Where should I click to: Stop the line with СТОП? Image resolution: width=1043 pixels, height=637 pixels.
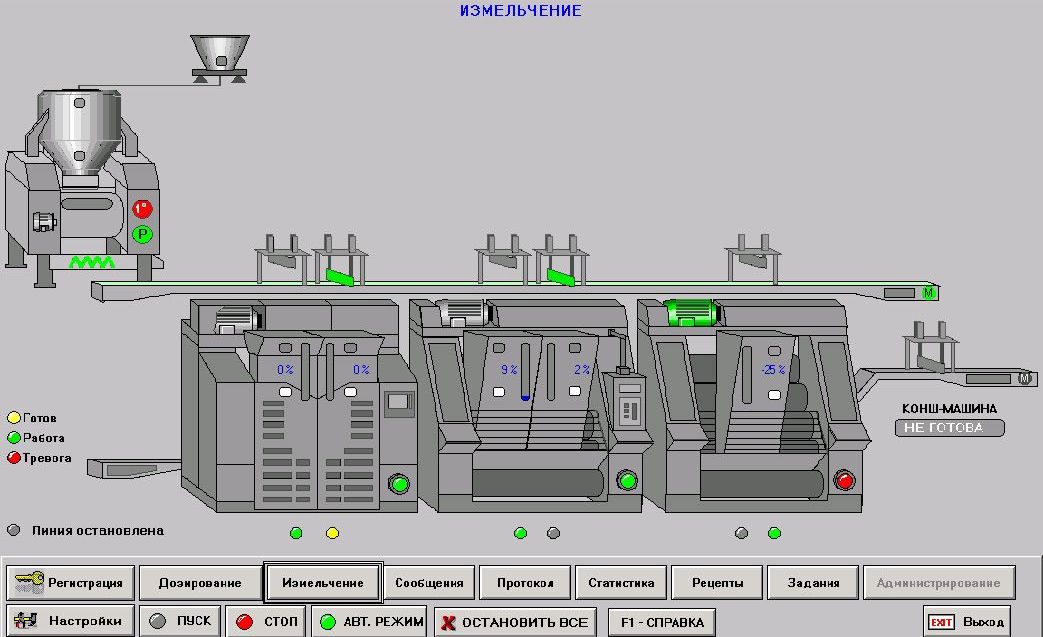[265, 621]
